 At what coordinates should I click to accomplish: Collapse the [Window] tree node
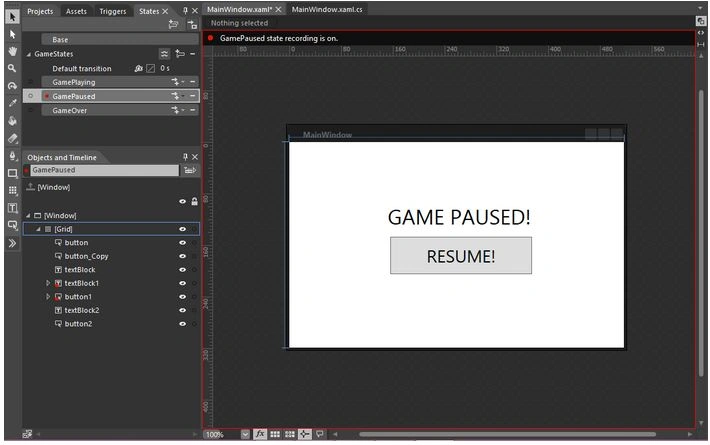(29, 215)
